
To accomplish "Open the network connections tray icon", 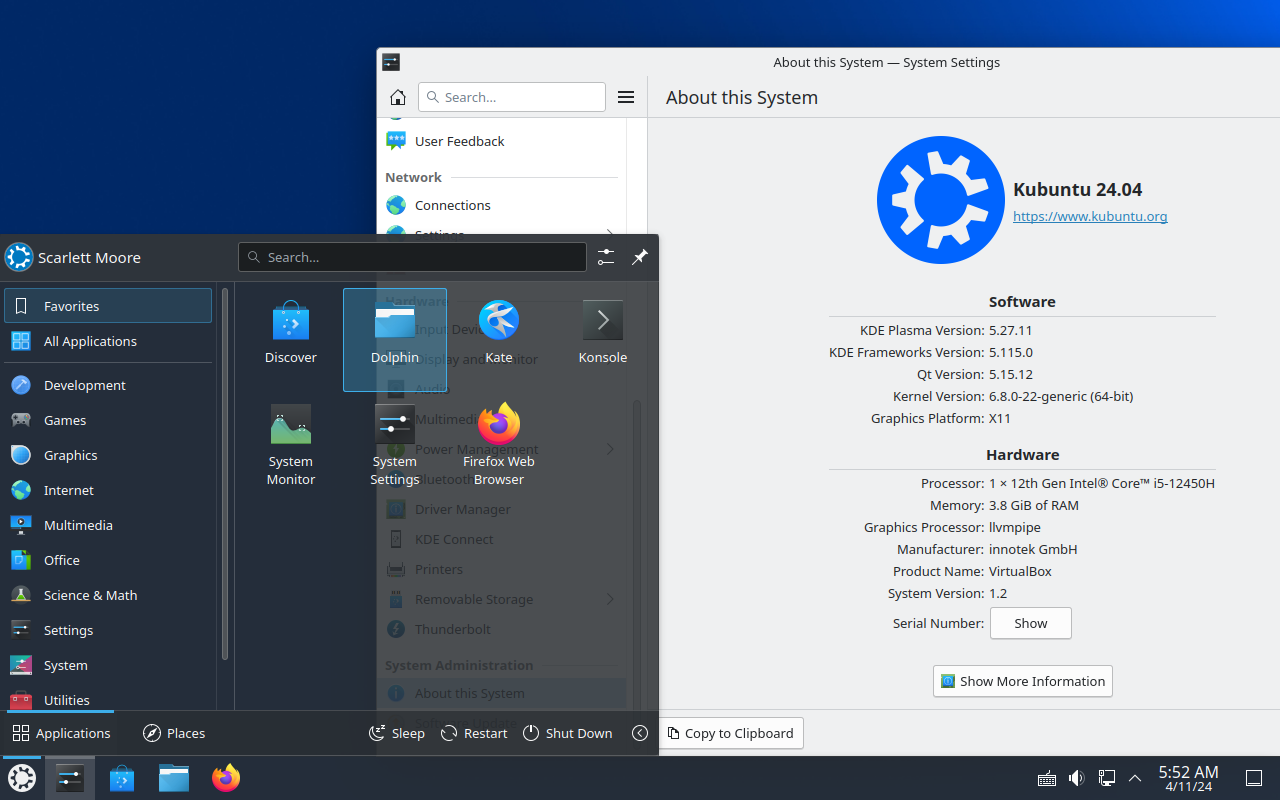I will pyautogui.click(x=1107, y=778).
